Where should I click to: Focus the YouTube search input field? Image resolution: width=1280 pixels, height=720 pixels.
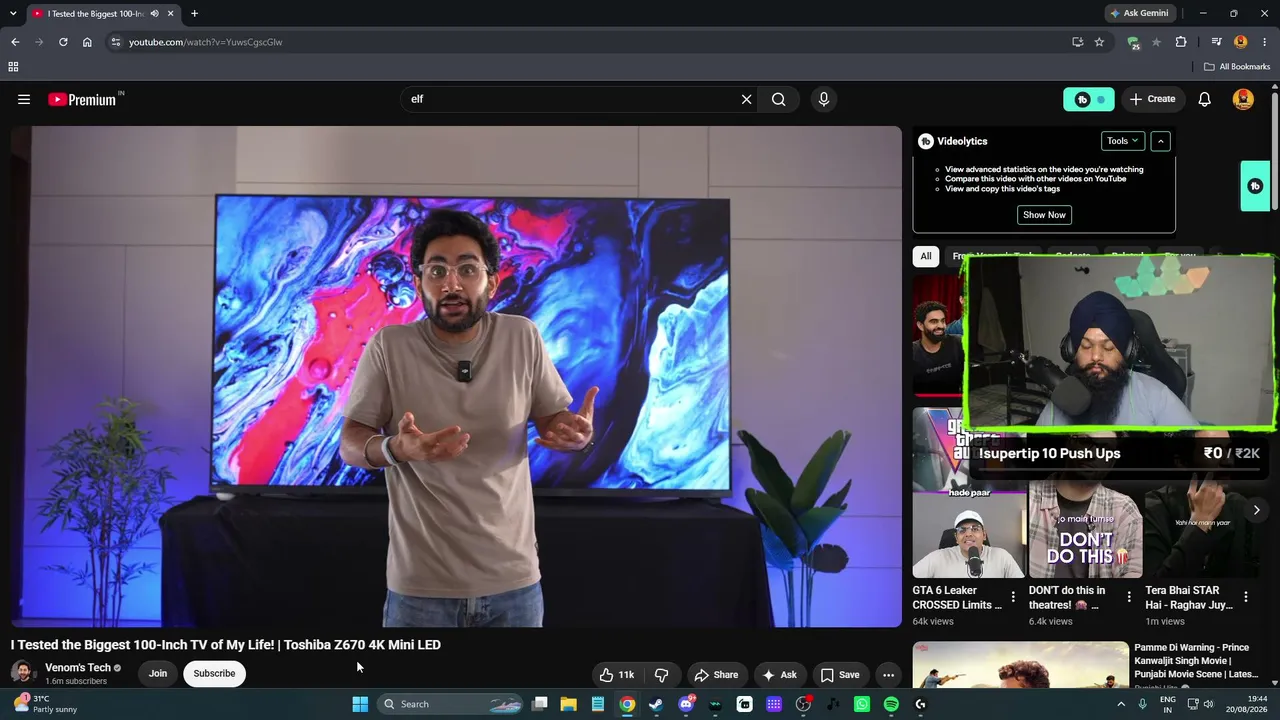570,99
